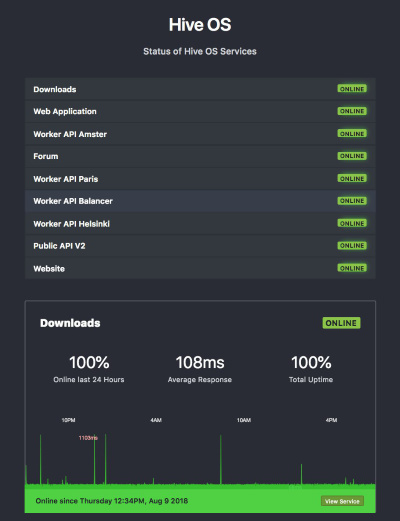The height and width of the screenshot is (521, 400).
Task: Open the Website service row
Action: click(200, 268)
